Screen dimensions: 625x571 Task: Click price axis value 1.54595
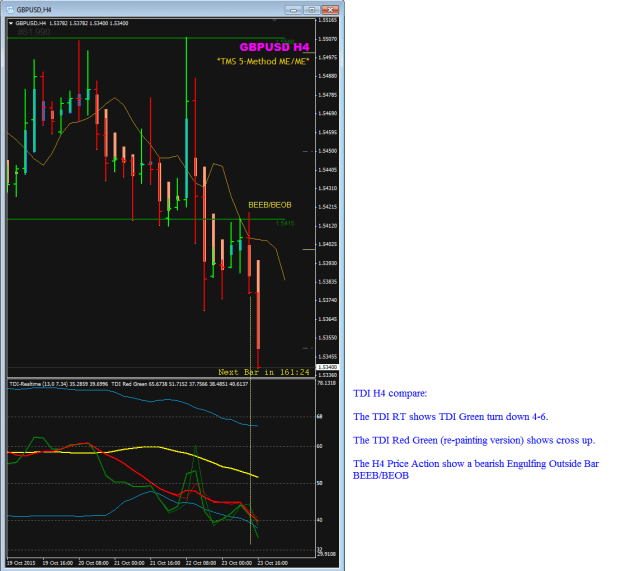328,132
